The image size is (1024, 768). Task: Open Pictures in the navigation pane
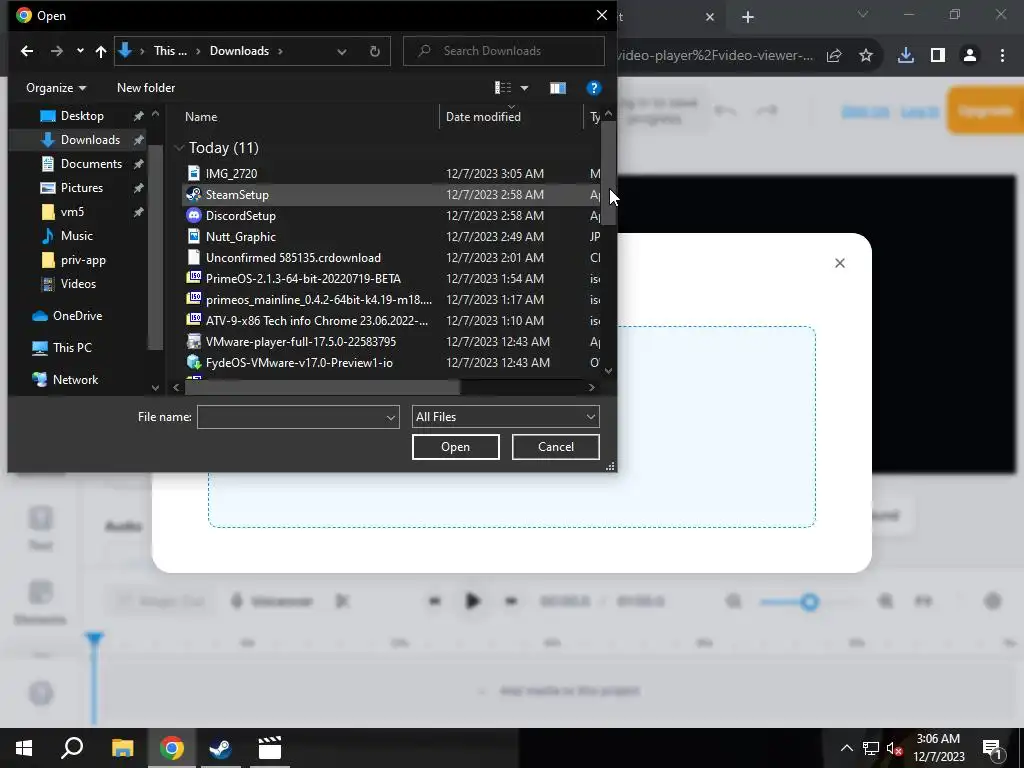pos(82,188)
